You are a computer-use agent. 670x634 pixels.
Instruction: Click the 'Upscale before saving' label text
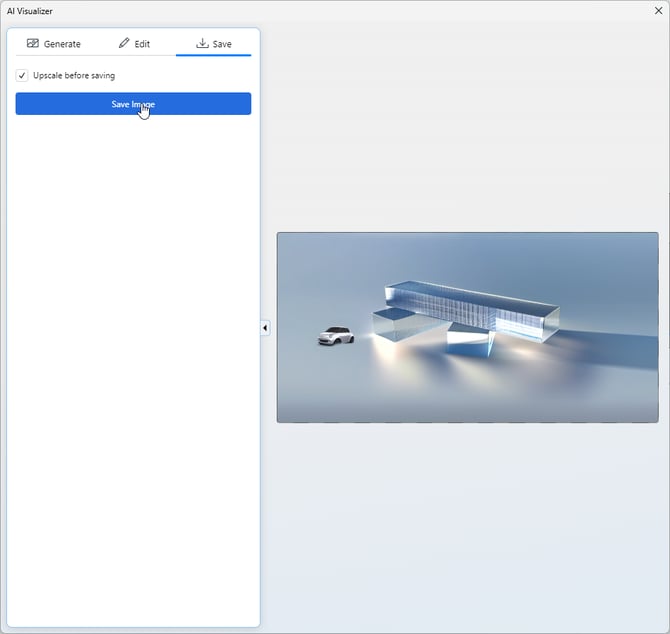74,76
